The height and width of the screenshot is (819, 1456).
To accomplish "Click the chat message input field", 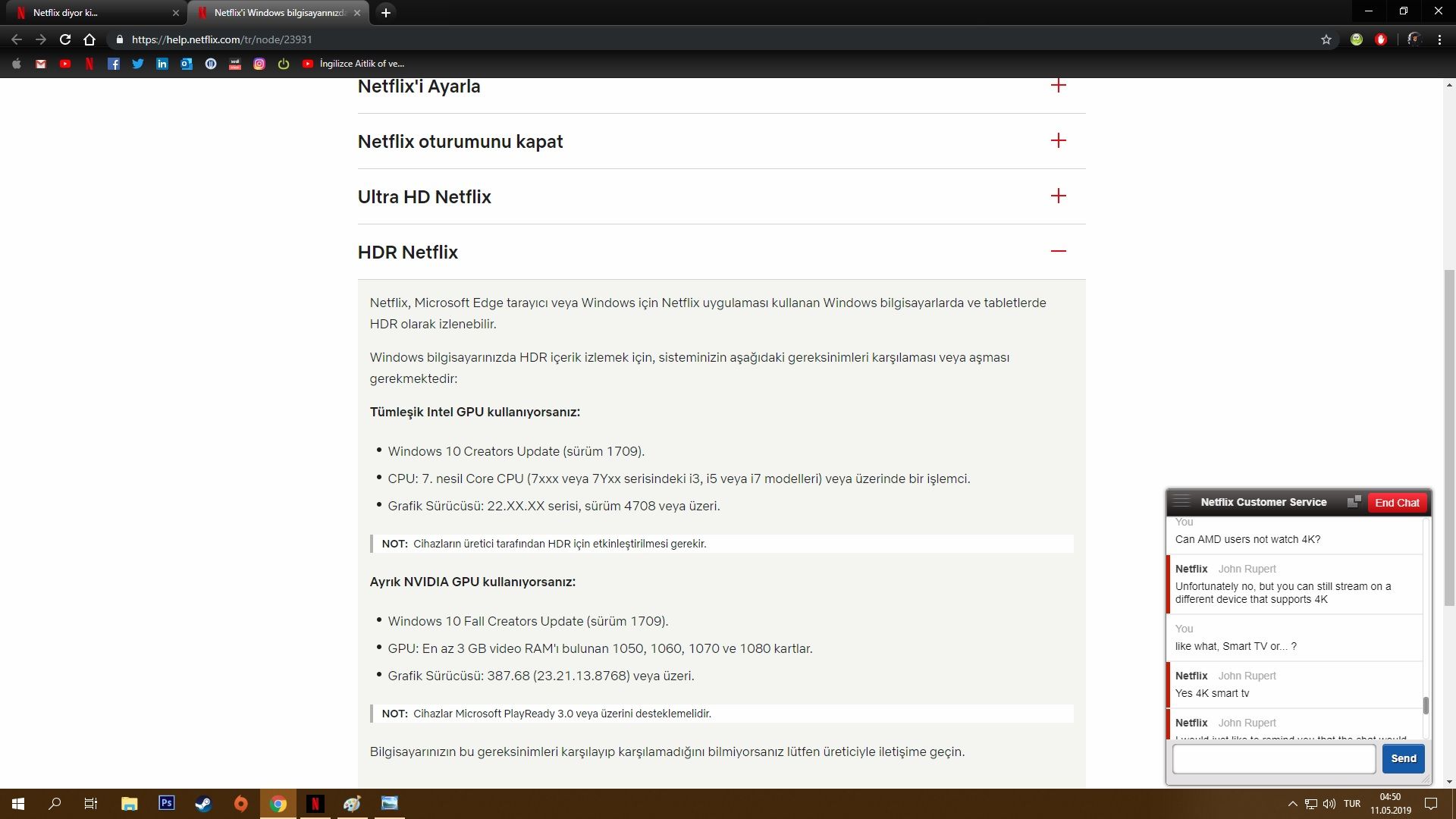I will pos(1274,758).
